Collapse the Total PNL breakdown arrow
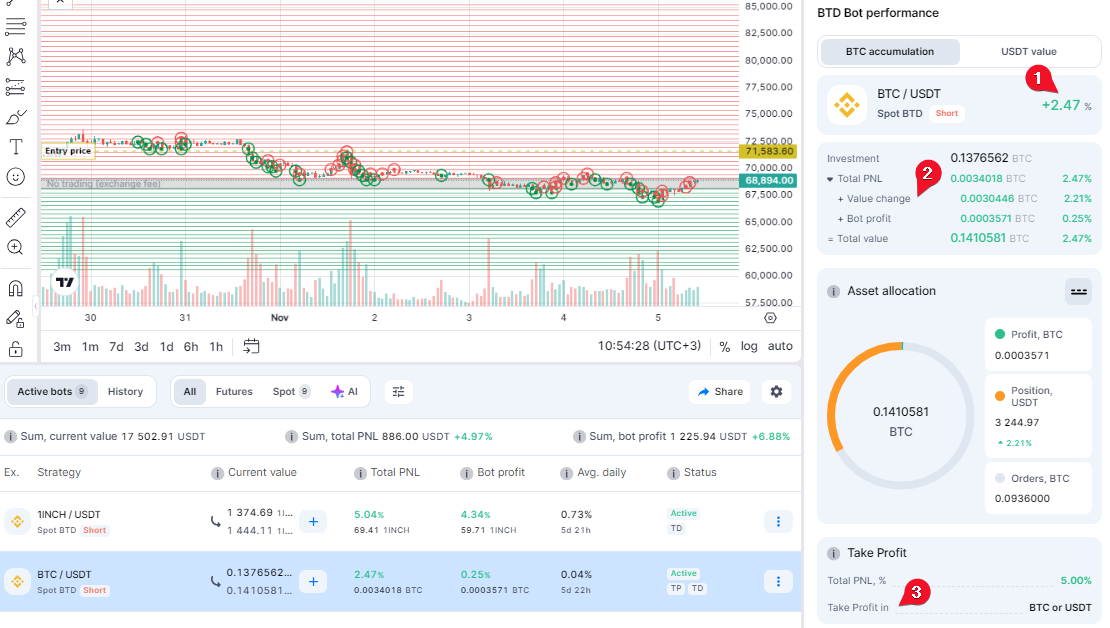The width and height of the screenshot is (1110, 628). tap(830, 179)
